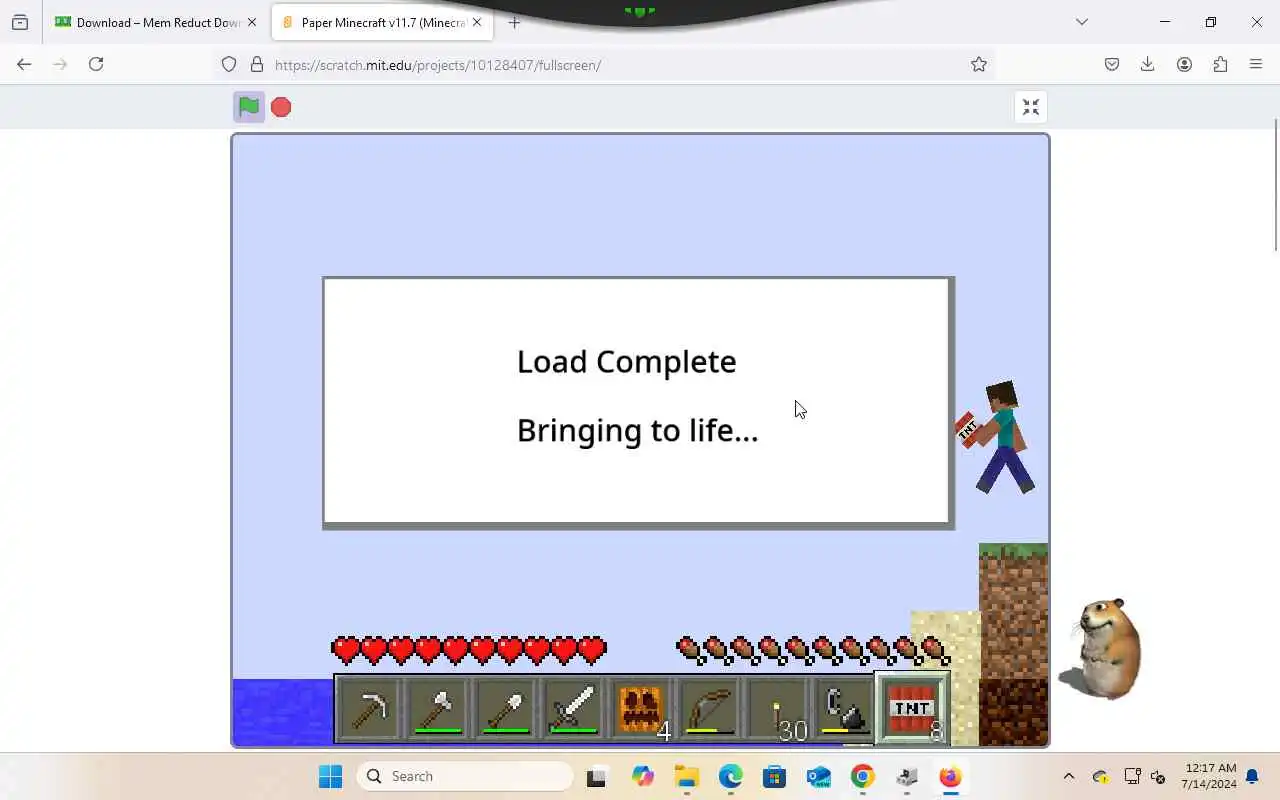Close the Paper Minecraft tab
This screenshot has width=1280, height=800.
[x=478, y=22]
